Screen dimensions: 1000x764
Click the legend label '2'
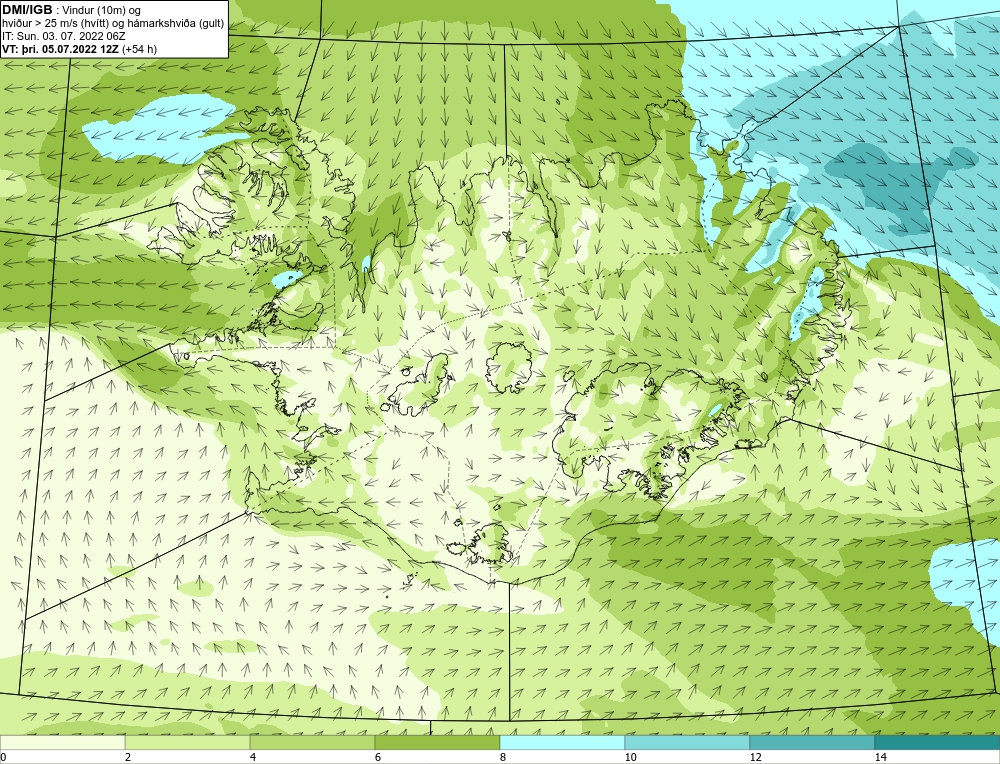point(128,758)
